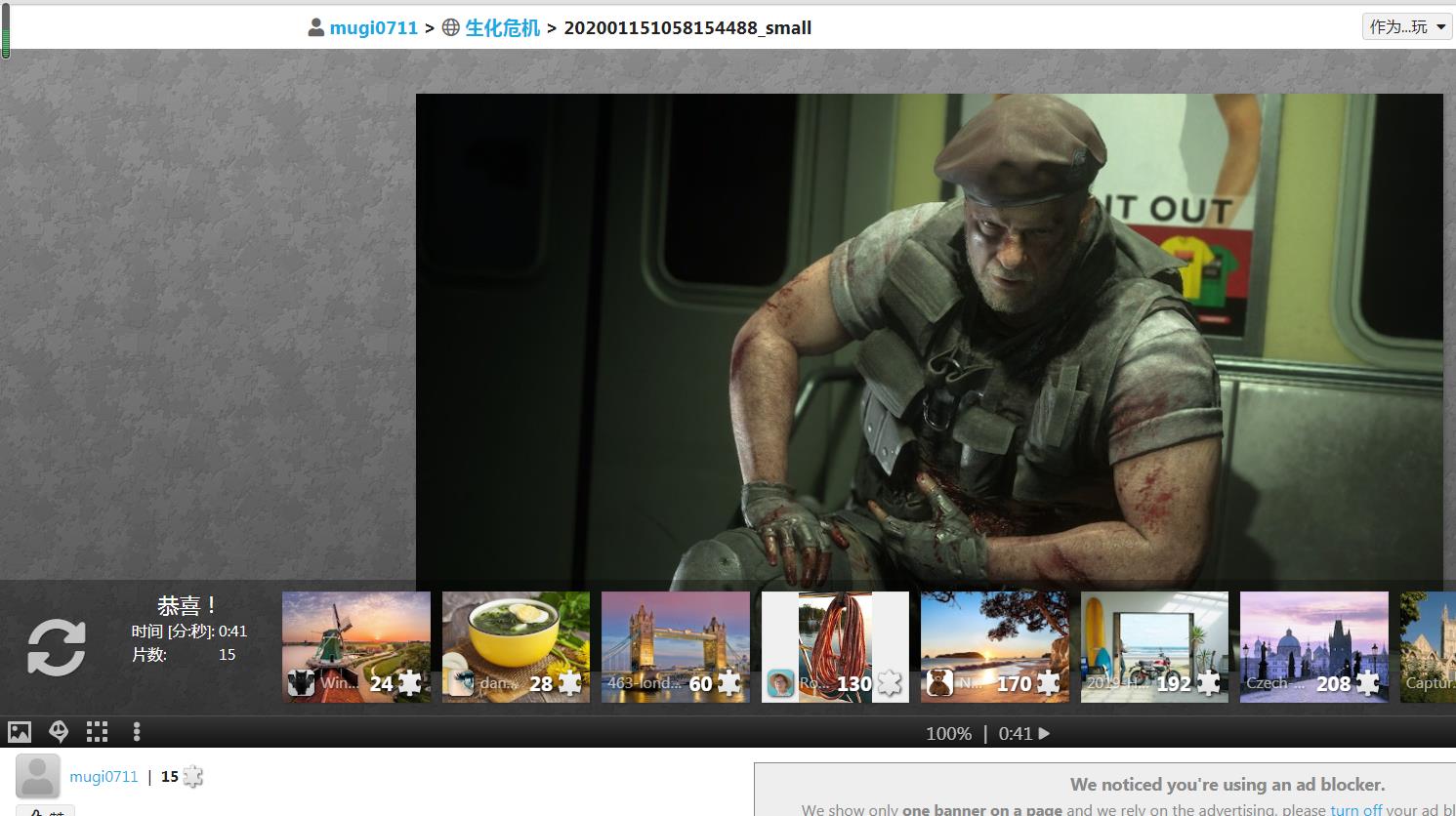Click the globe icon before 生化危机
Viewport: 1456px width, 816px height.
451,28
